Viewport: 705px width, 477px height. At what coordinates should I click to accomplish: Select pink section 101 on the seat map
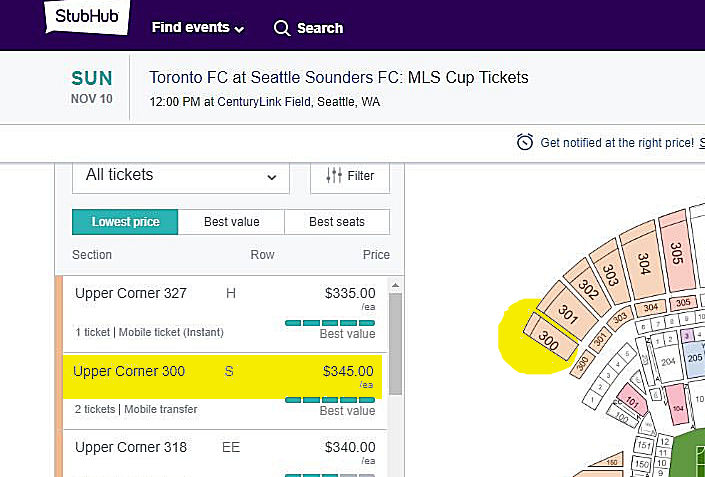point(632,401)
